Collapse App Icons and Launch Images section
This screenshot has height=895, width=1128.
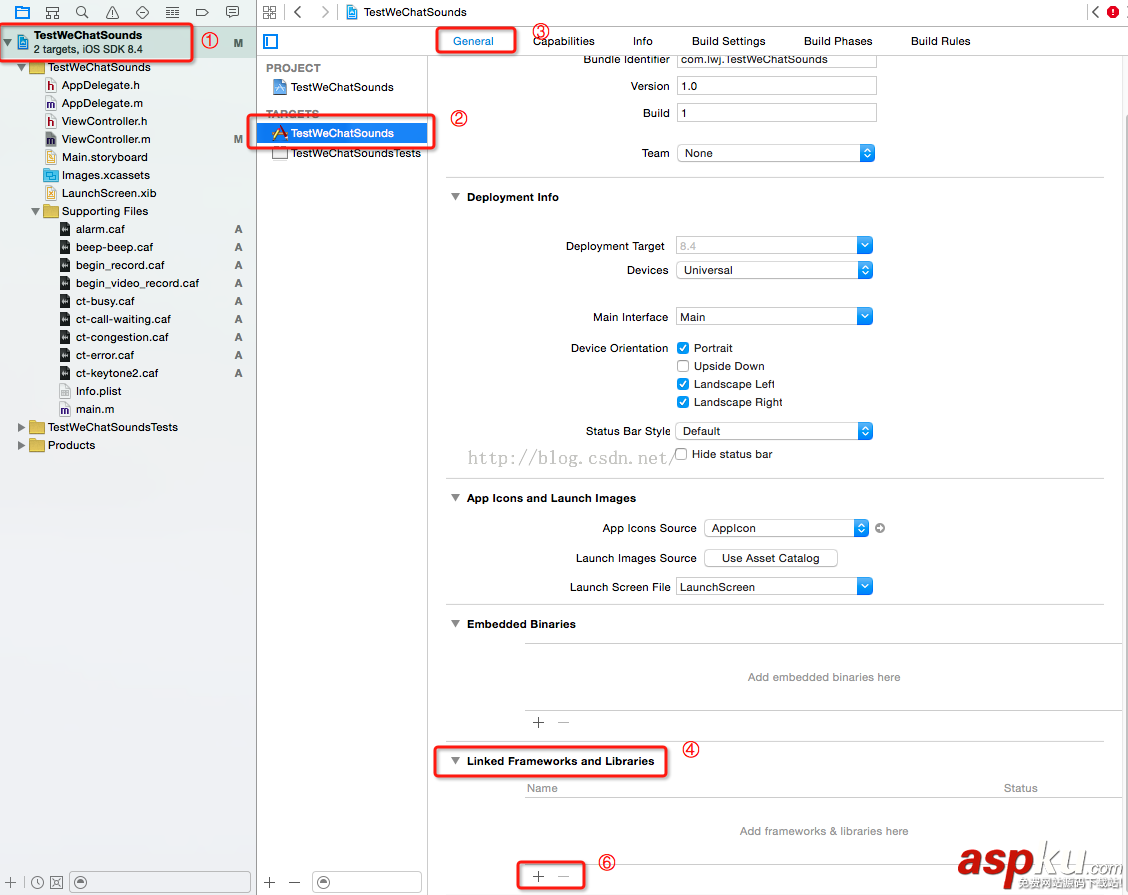click(x=455, y=497)
